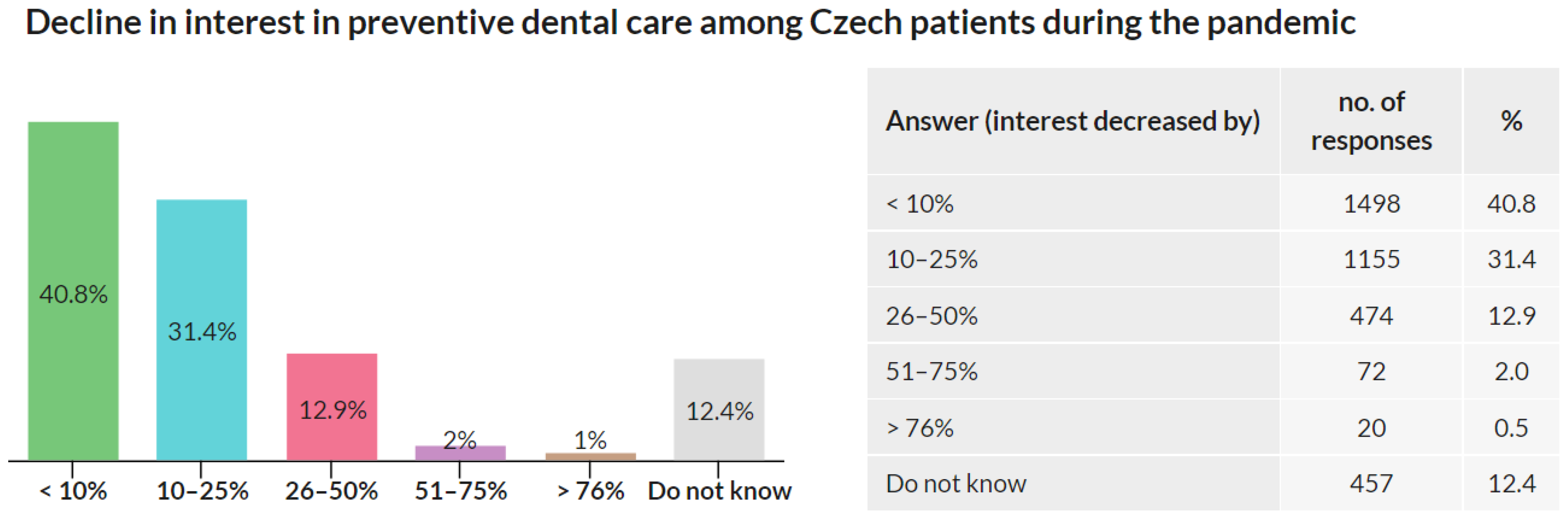Click the brown '> 76%' bar

point(590,456)
